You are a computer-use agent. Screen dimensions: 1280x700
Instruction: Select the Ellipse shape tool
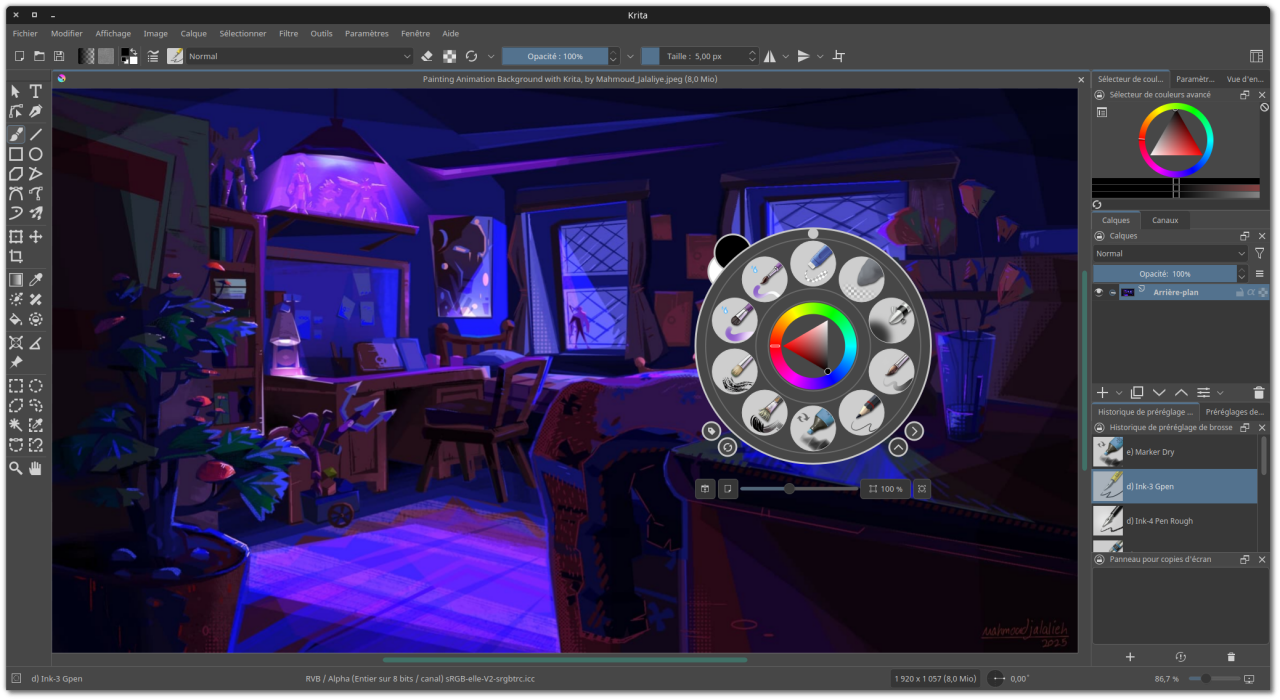(36, 154)
